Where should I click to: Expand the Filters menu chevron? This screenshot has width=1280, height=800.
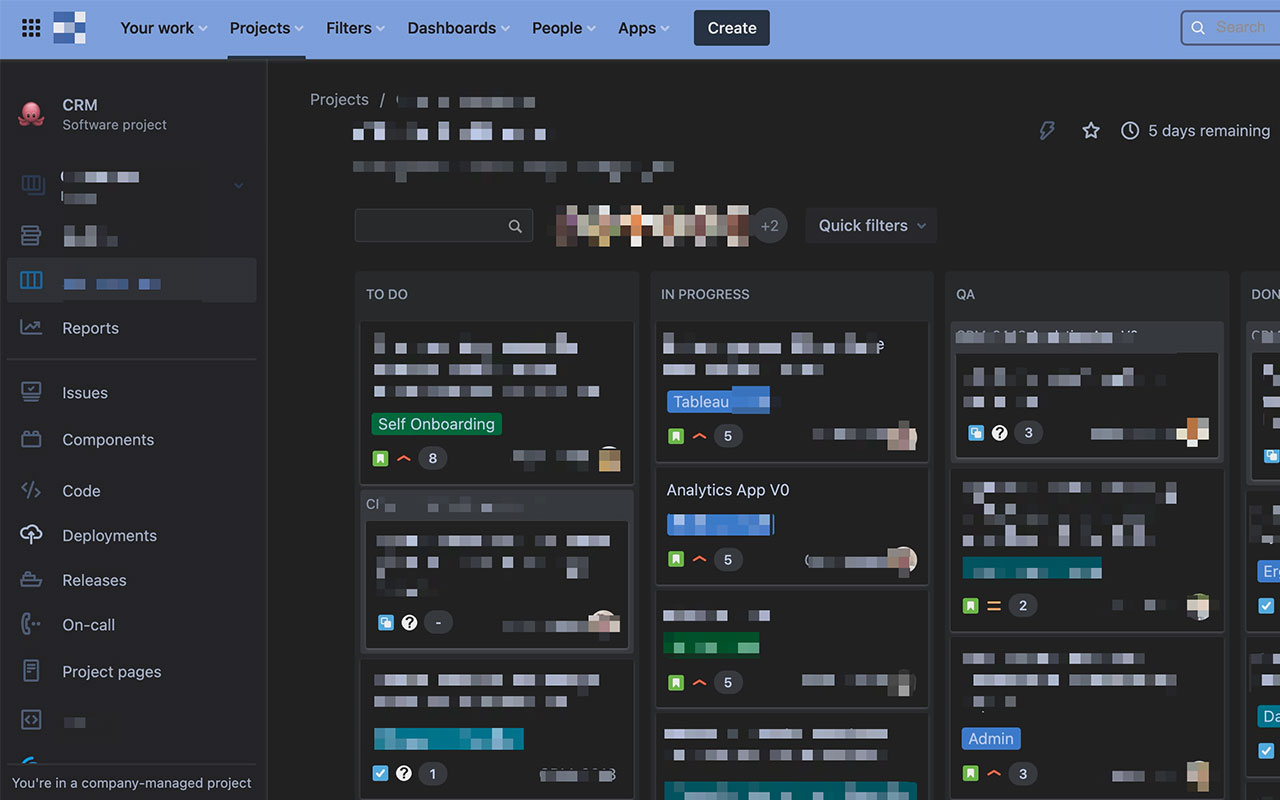[x=380, y=28]
